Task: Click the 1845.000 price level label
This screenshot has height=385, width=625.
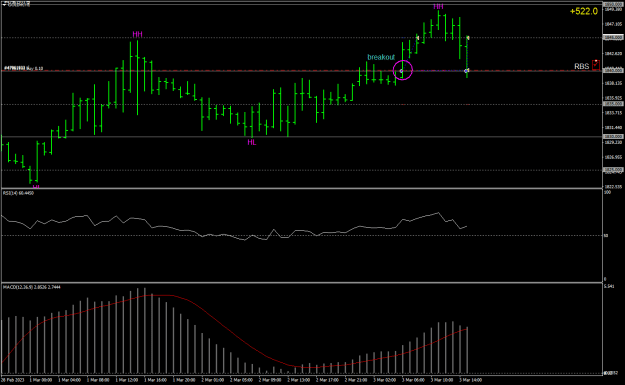Action: click(x=613, y=37)
